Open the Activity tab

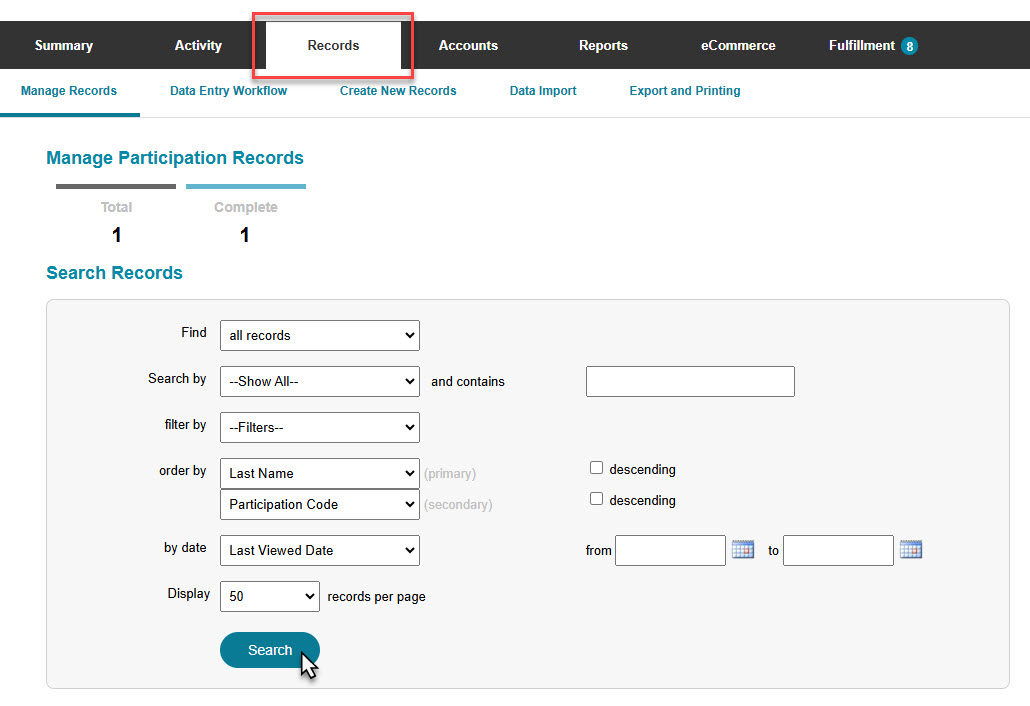click(198, 45)
